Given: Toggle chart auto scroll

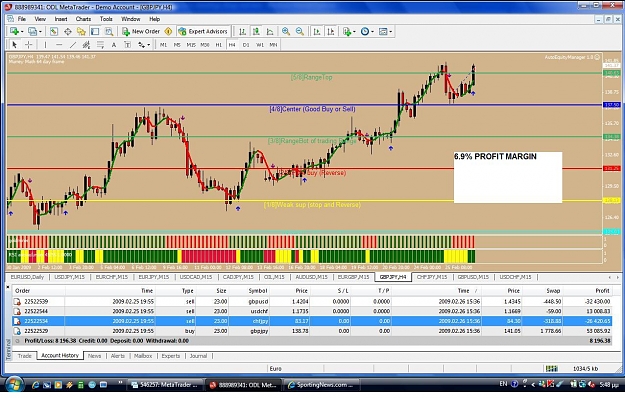Looking at the screenshot, I should pyautogui.click(x=317, y=31).
